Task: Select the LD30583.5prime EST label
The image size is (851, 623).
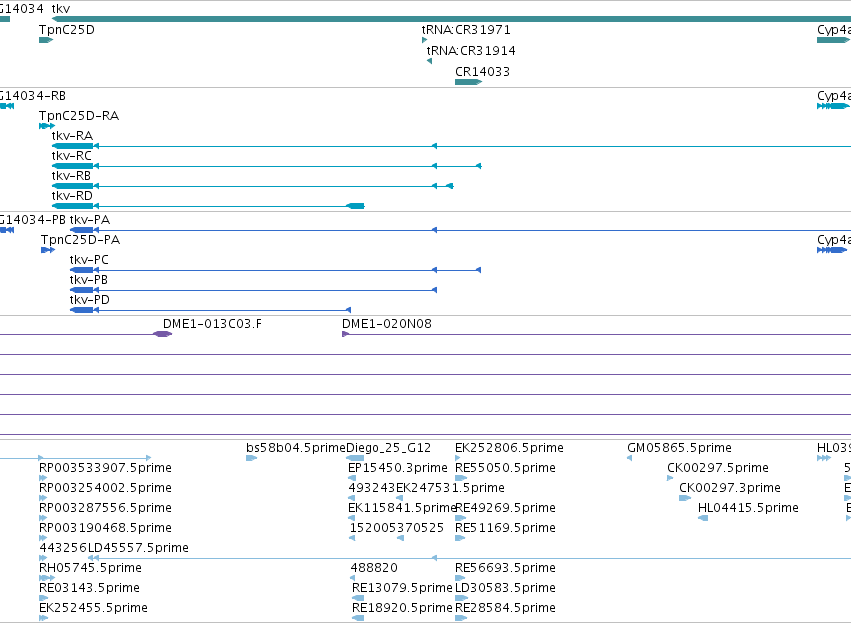Action: (505, 588)
